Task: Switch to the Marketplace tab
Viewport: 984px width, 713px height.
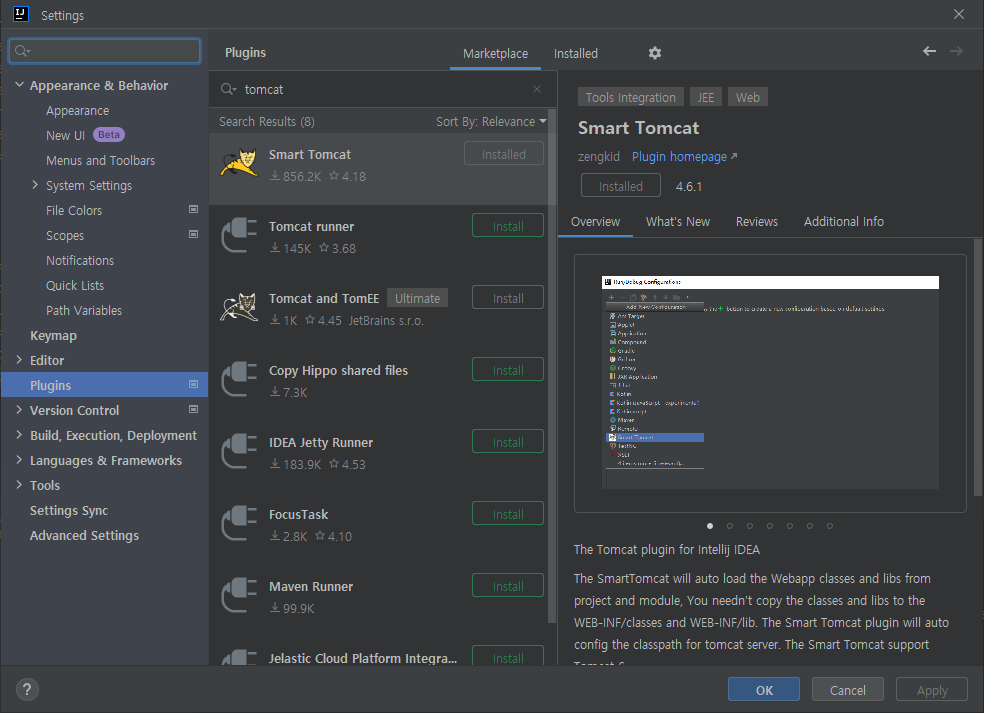Action: [495, 54]
